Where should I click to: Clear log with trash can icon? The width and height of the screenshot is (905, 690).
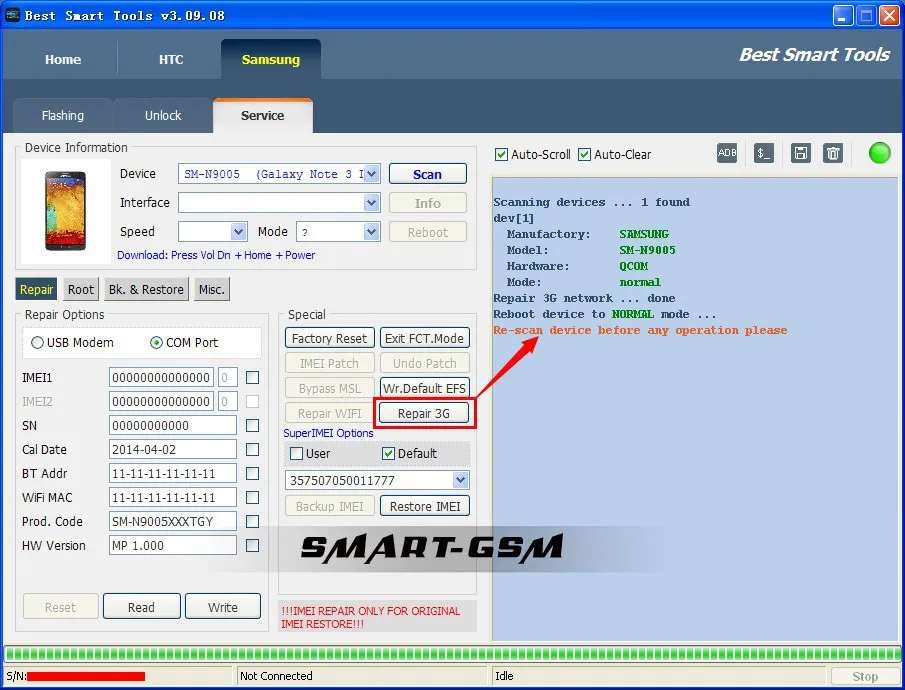833,153
